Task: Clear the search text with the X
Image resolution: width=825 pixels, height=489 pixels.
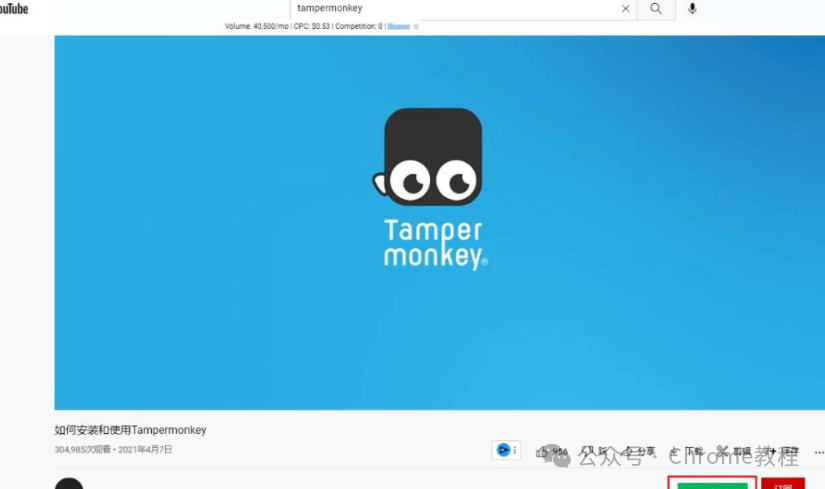Action: tap(626, 8)
